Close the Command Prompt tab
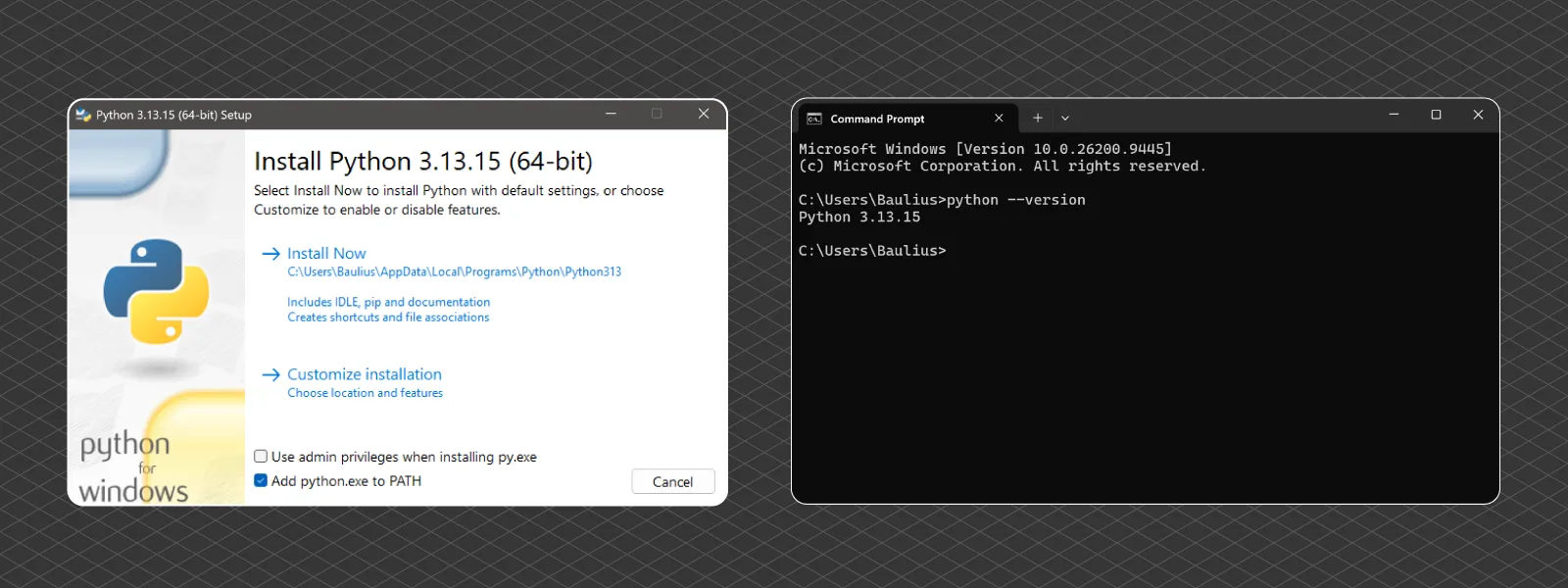The height and width of the screenshot is (588, 1568). [999, 119]
